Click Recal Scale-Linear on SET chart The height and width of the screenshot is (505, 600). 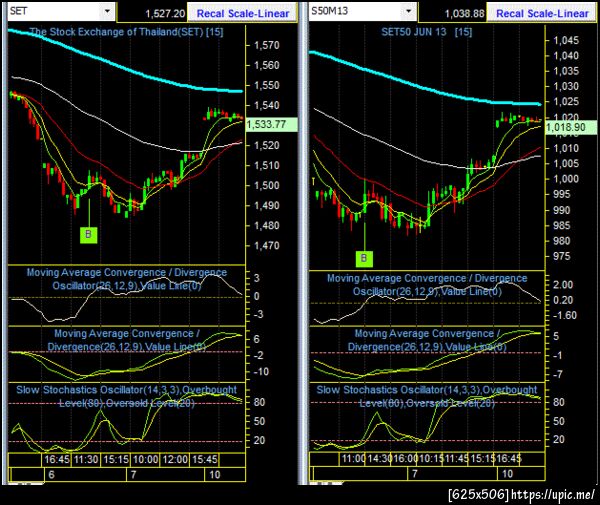point(243,13)
